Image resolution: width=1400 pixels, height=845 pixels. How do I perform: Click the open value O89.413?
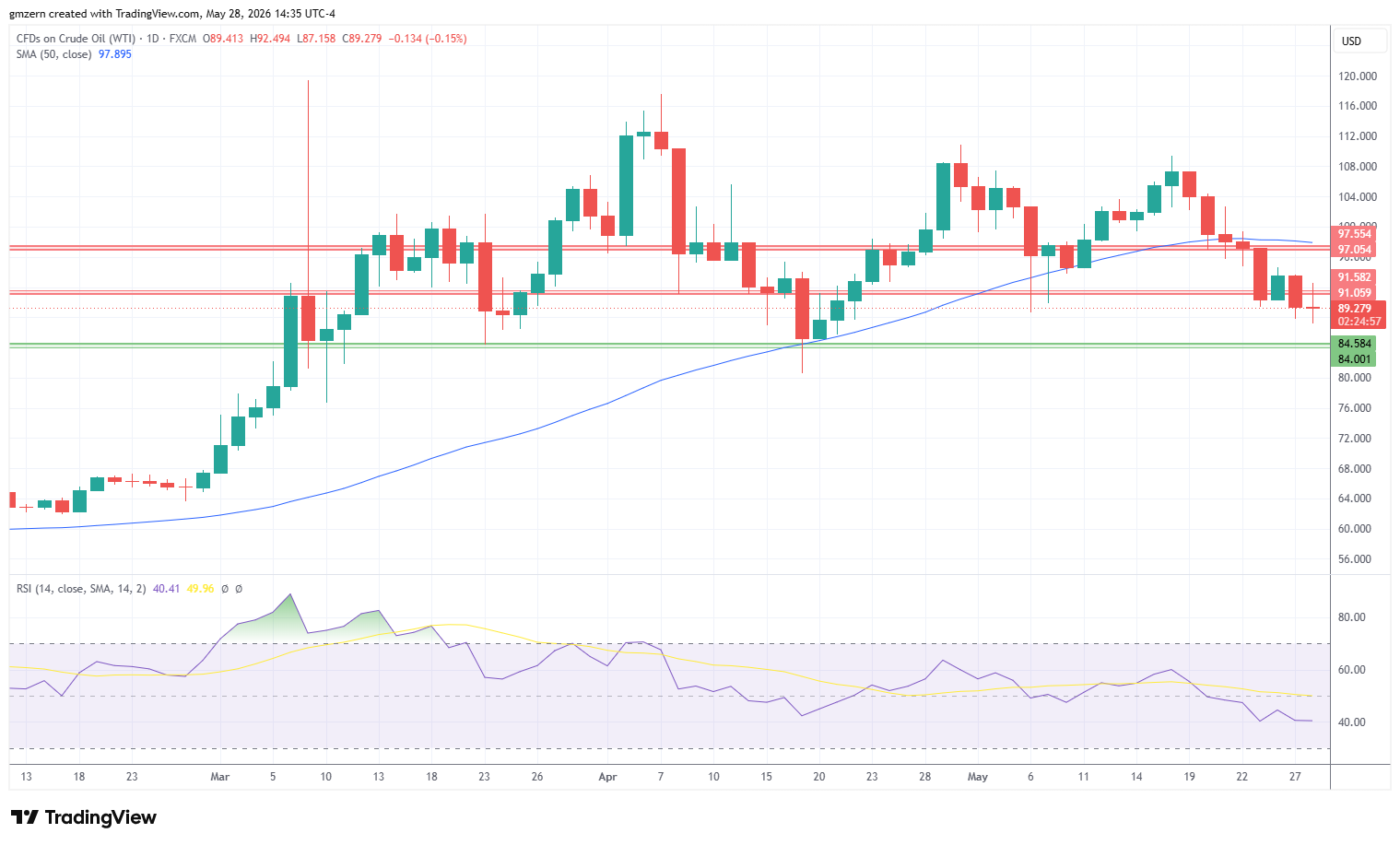coord(224,39)
